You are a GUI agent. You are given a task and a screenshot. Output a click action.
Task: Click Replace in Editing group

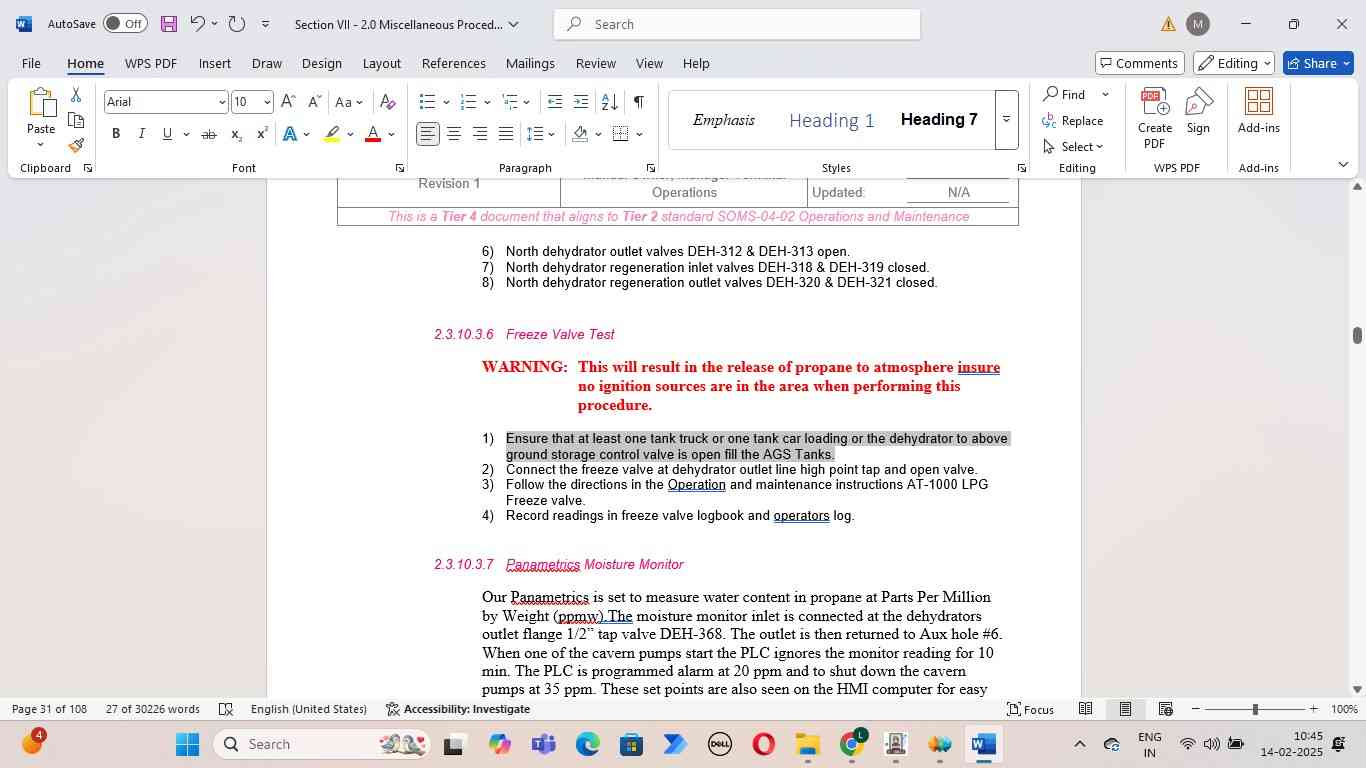pos(1073,120)
